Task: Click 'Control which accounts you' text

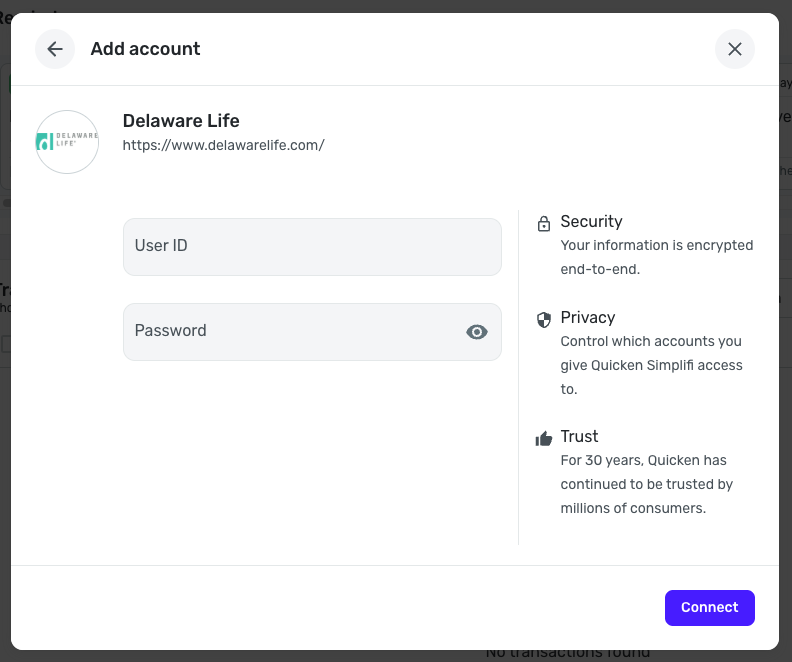Action: tap(651, 341)
